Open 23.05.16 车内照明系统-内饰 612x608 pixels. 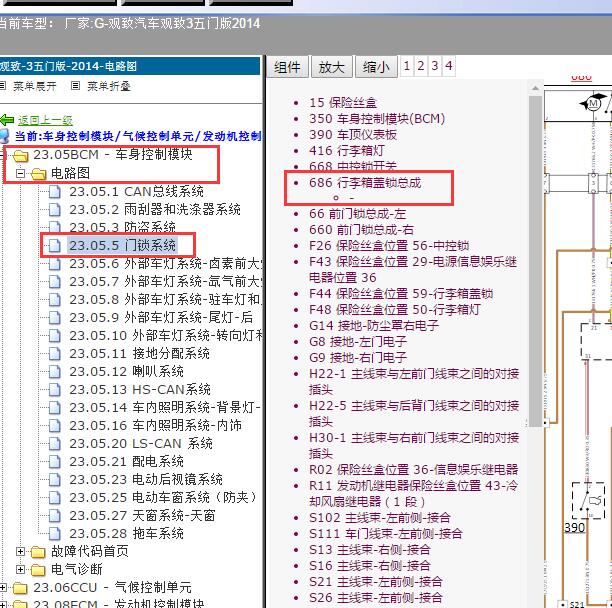(156, 425)
